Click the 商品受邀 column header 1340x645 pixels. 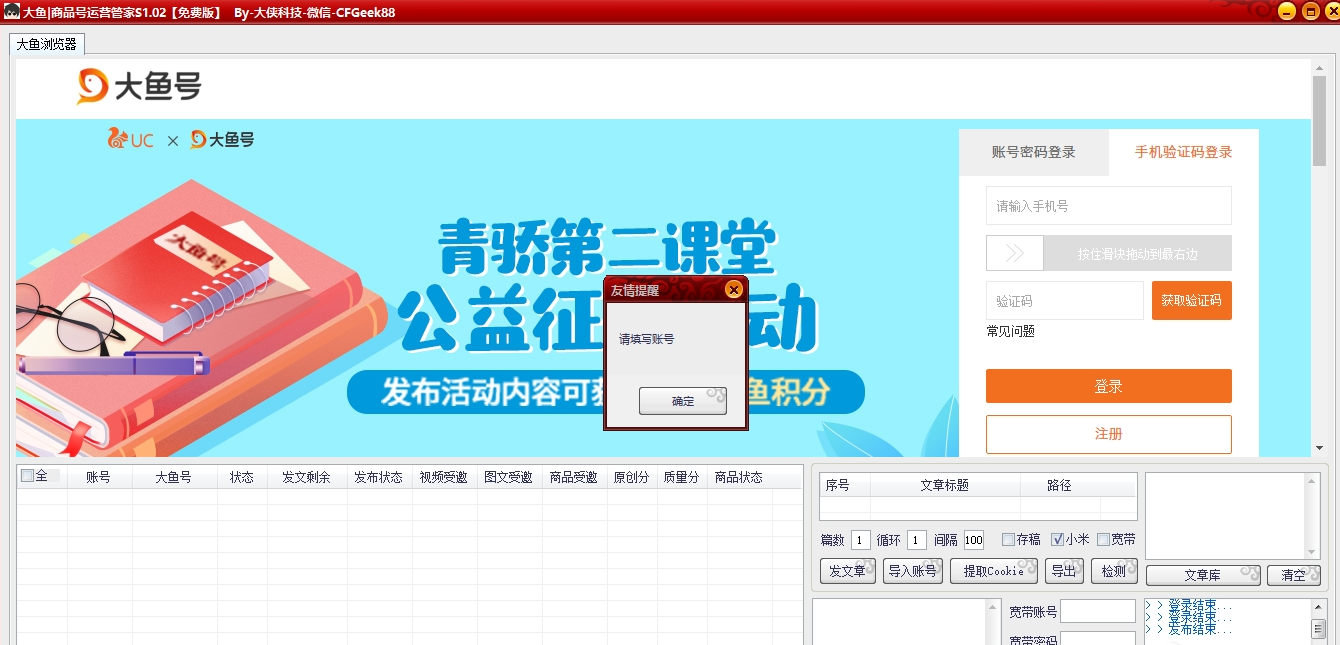(x=574, y=478)
